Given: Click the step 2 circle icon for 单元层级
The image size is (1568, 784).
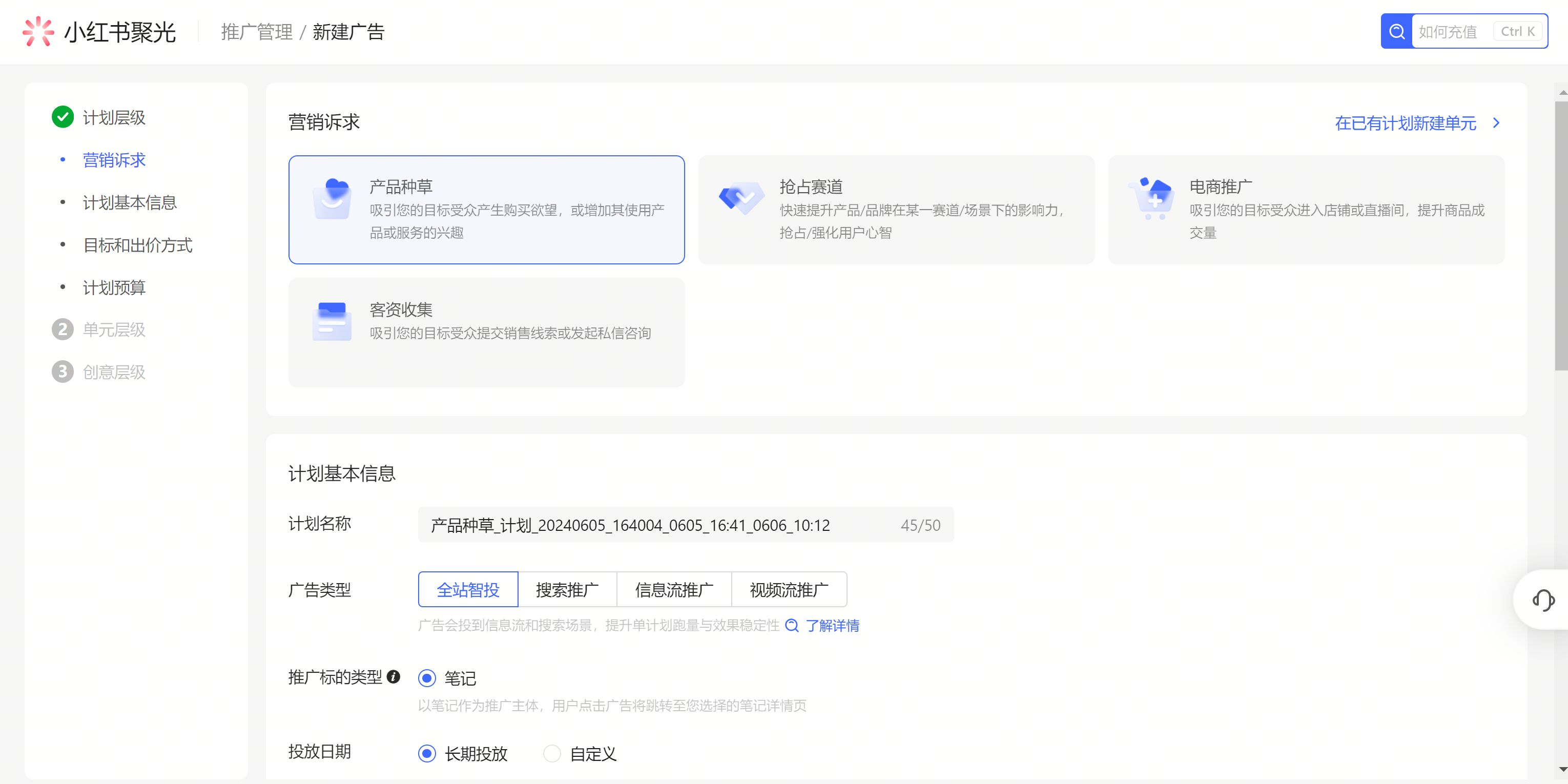Looking at the screenshot, I should (x=63, y=329).
